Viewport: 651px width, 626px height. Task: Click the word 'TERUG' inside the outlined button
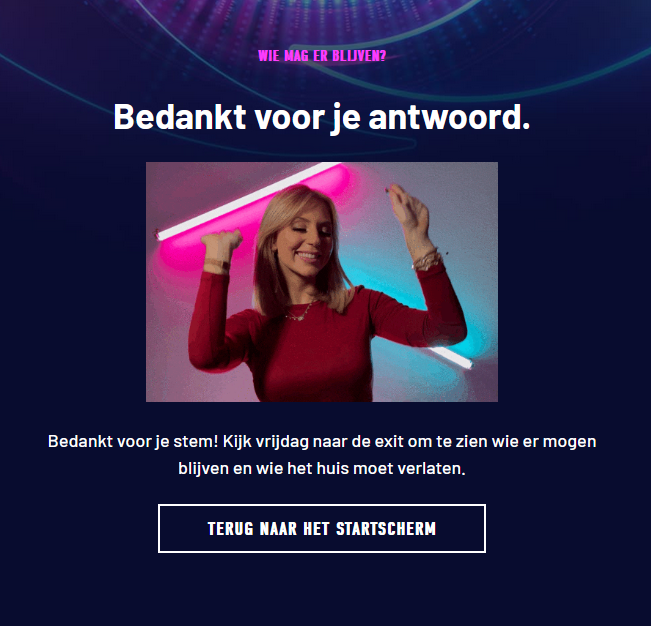[x=230, y=528]
